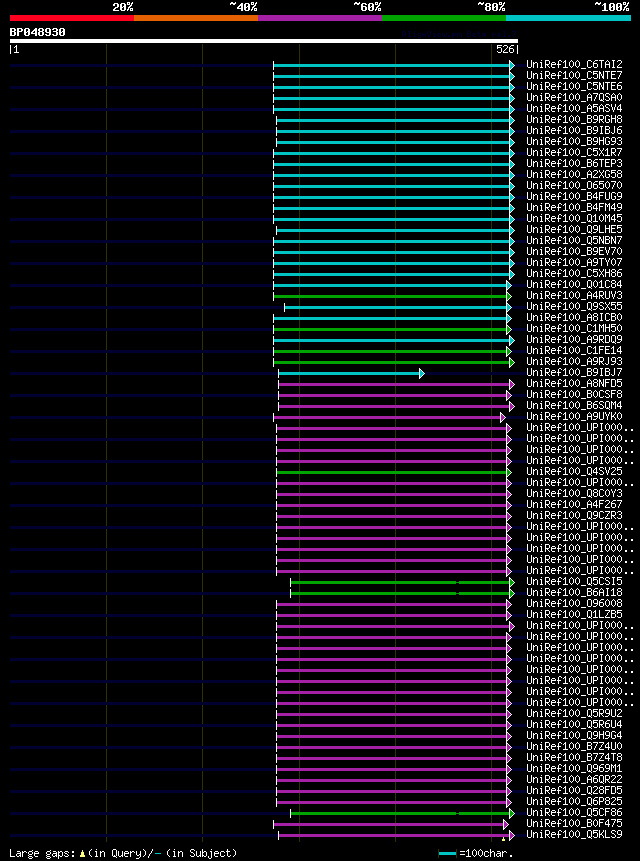
Task: Select the UniRef100_Q9H9G4 label
Action: pyautogui.click(x=574, y=735)
